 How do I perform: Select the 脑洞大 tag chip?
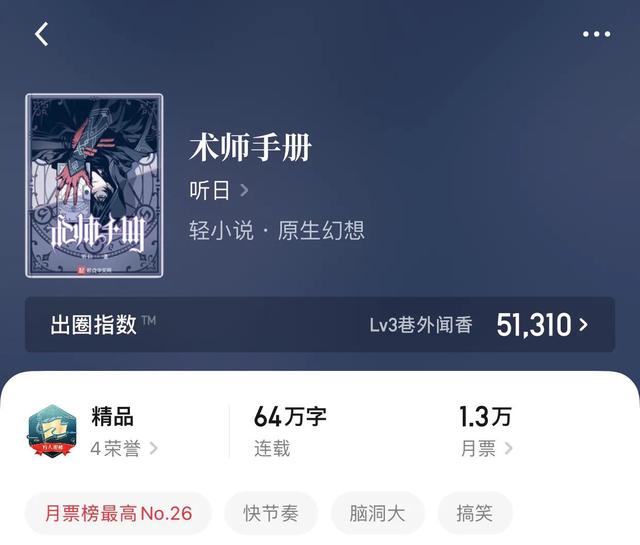click(x=378, y=513)
